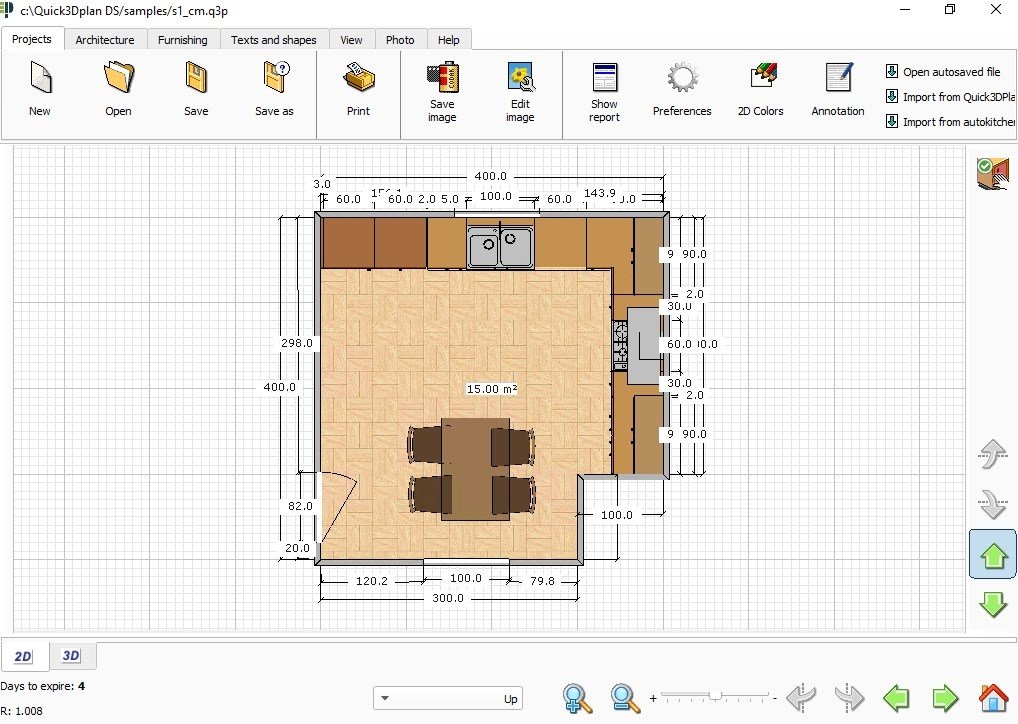1018x724 pixels.
Task: Save the project with the Save icon
Action: click(195, 78)
